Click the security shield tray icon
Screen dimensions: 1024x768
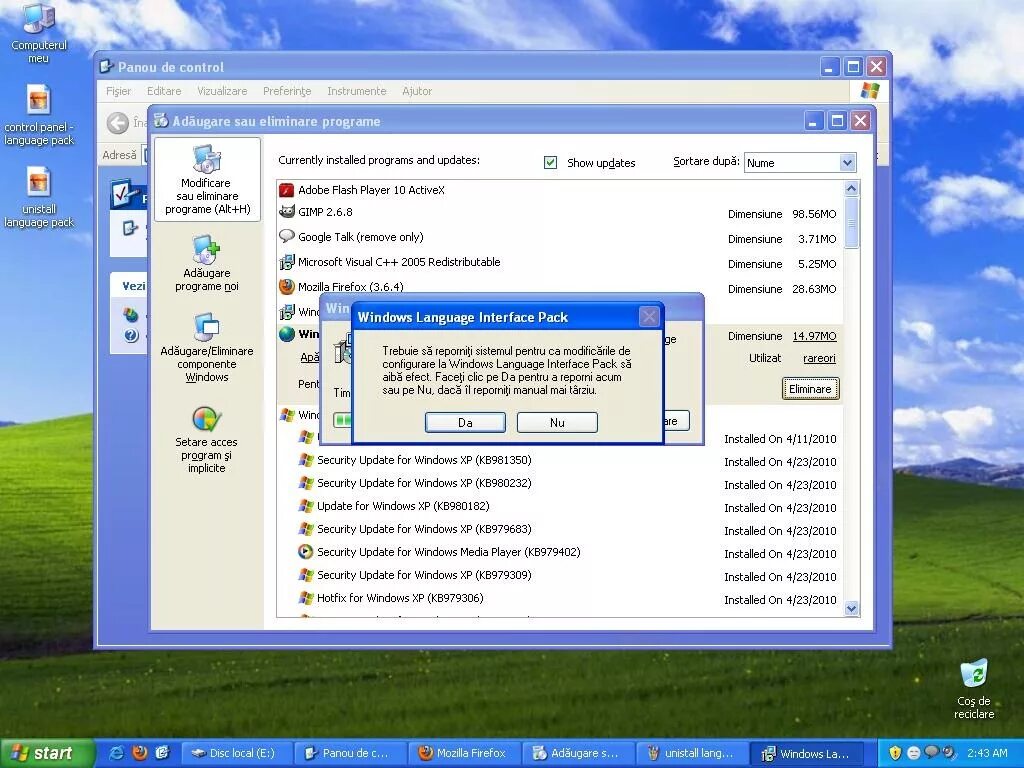pos(895,753)
